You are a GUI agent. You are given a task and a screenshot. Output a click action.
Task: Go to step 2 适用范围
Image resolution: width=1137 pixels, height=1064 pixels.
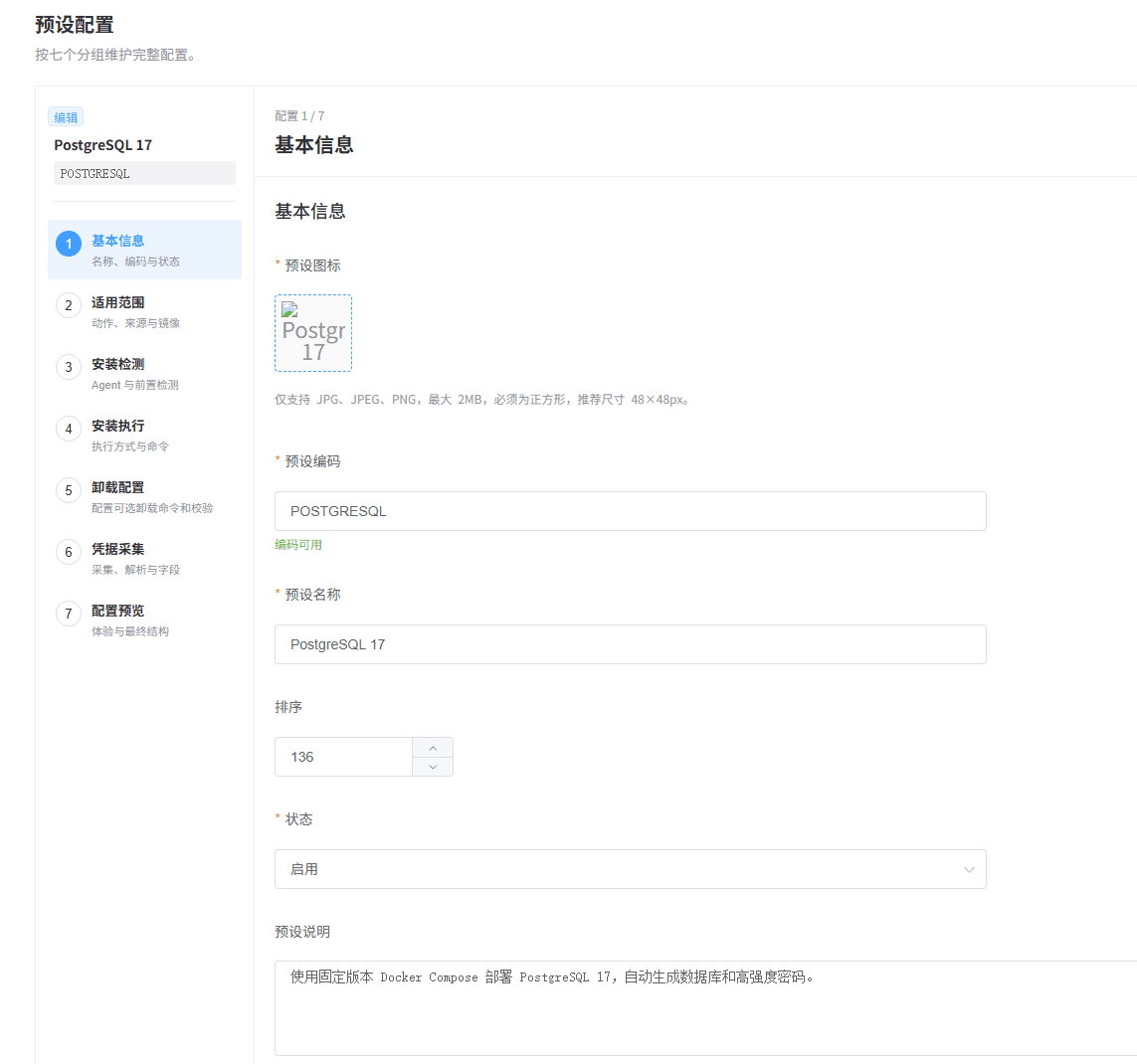coord(144,311)
